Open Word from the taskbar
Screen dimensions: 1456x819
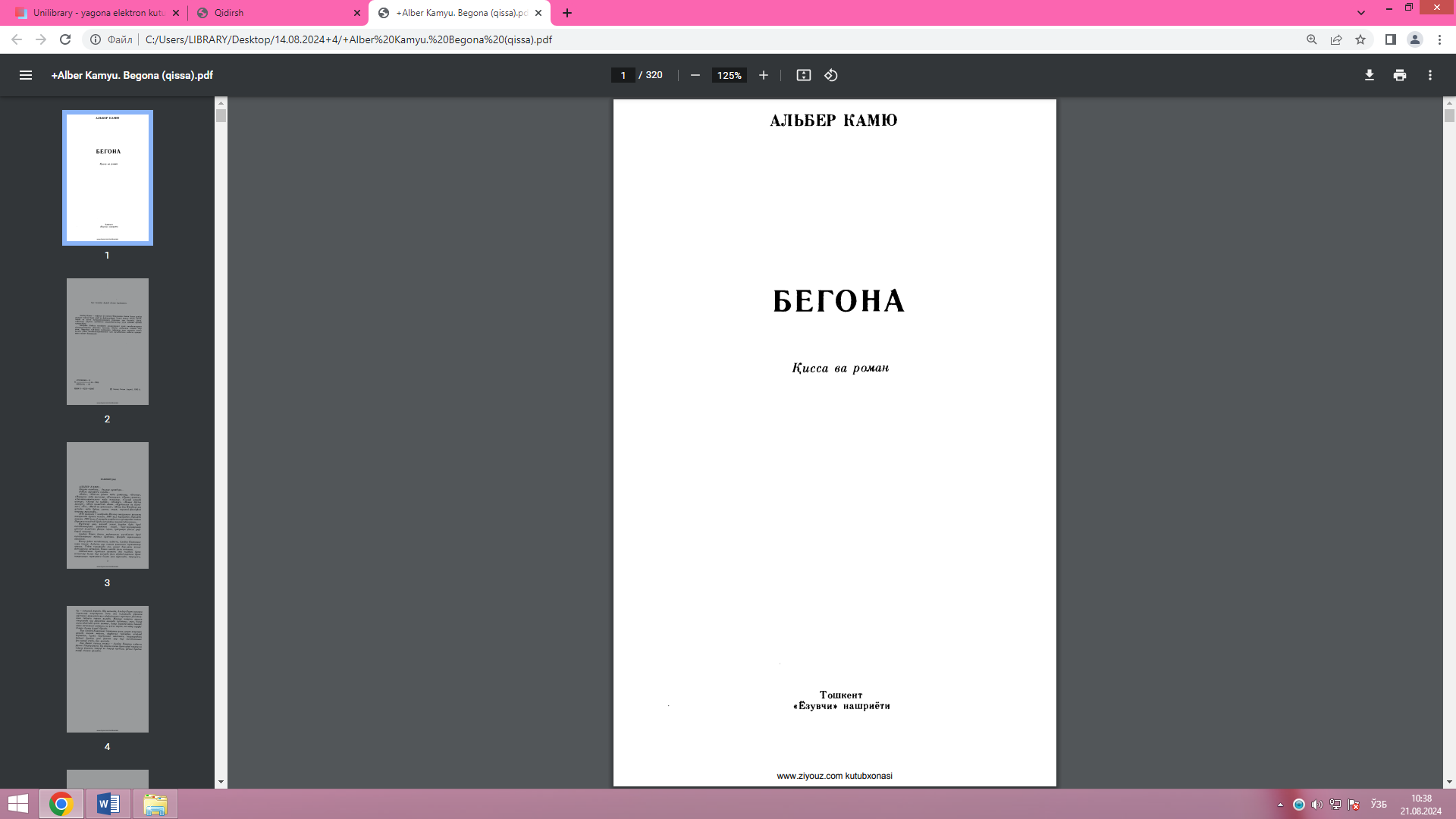click(x=108, y=804)
